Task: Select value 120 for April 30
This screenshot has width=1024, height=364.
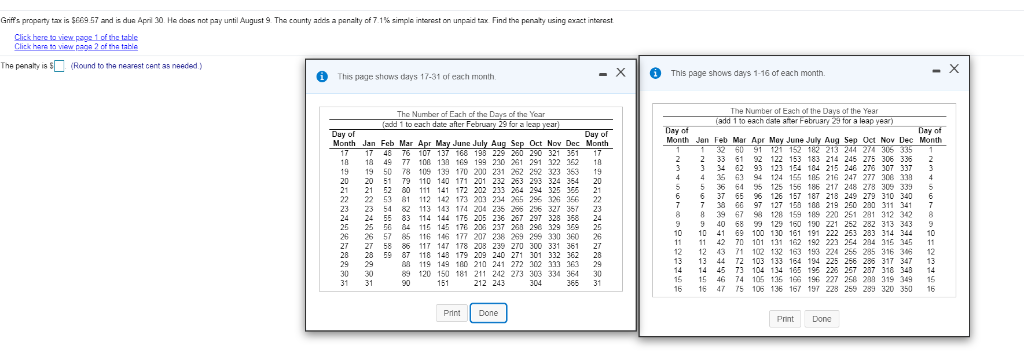Action: [425, 275]
